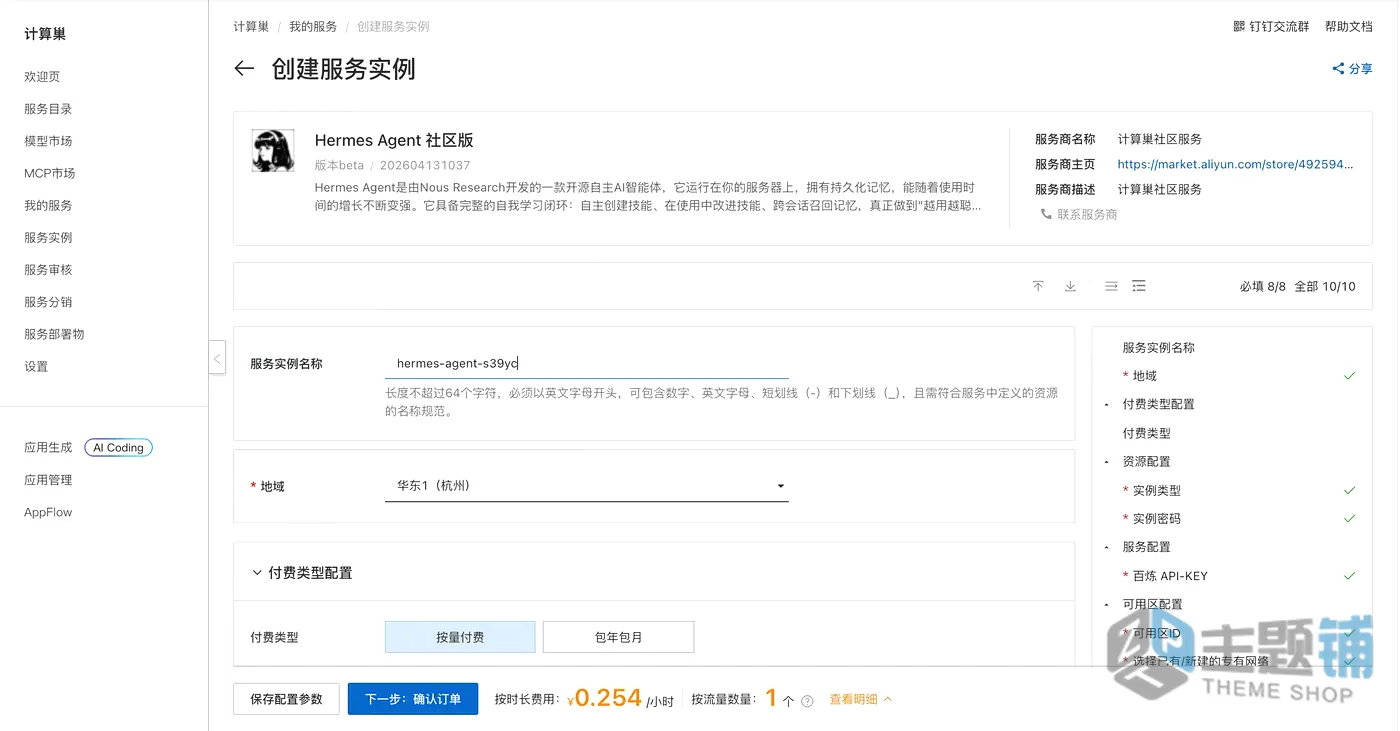This screenshot has width=1400, height=731.
Task: Collapse 付费类型配置 in the right outline
Action: click(1106, 405)
